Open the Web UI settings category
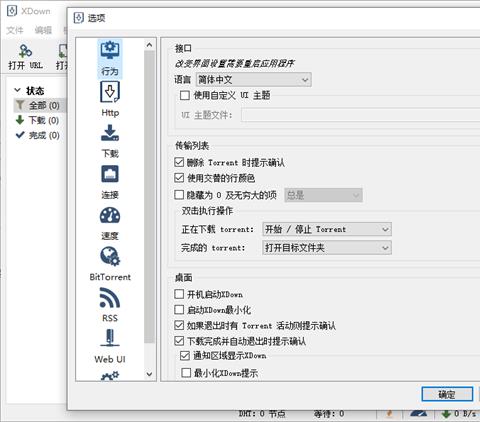This screenshot has width=480, height=422. coord(110,346)
